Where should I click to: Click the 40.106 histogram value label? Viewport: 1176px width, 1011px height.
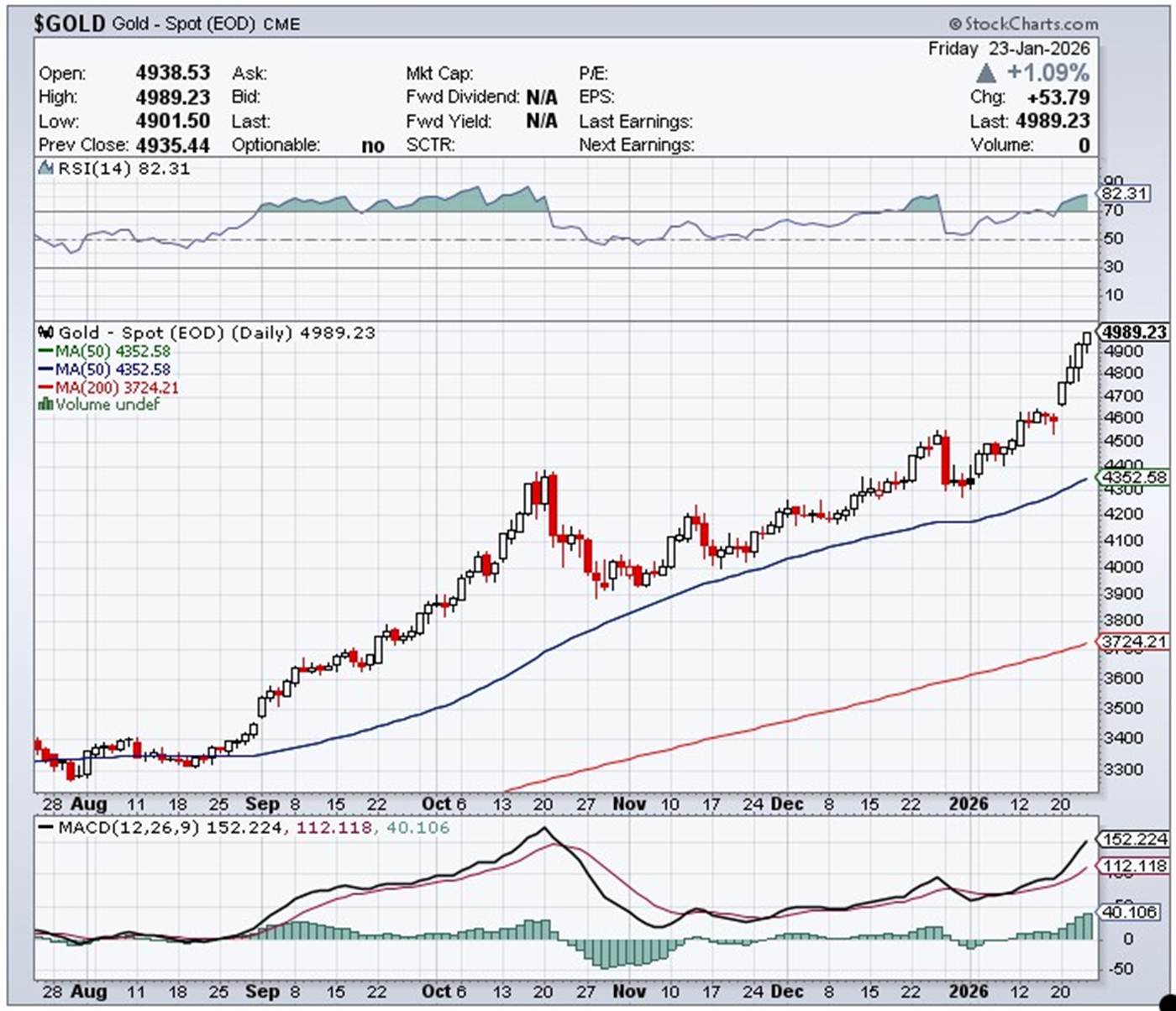[x=1133, y=912]
